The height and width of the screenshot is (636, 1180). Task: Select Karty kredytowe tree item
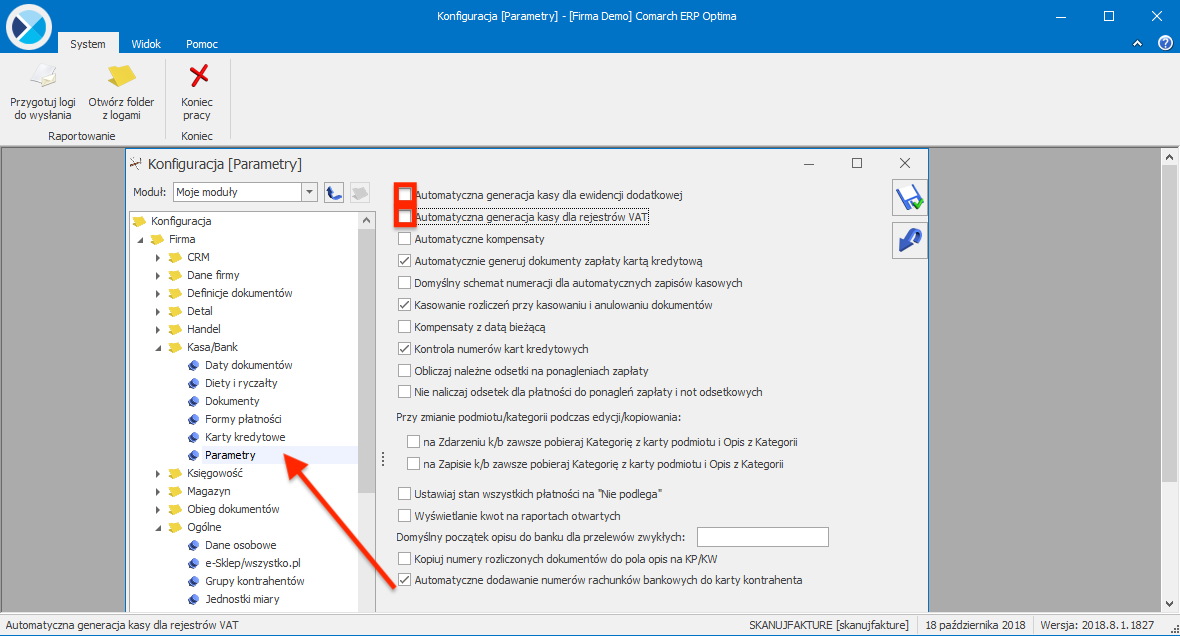pyautogui.click(x=245, y=437)
